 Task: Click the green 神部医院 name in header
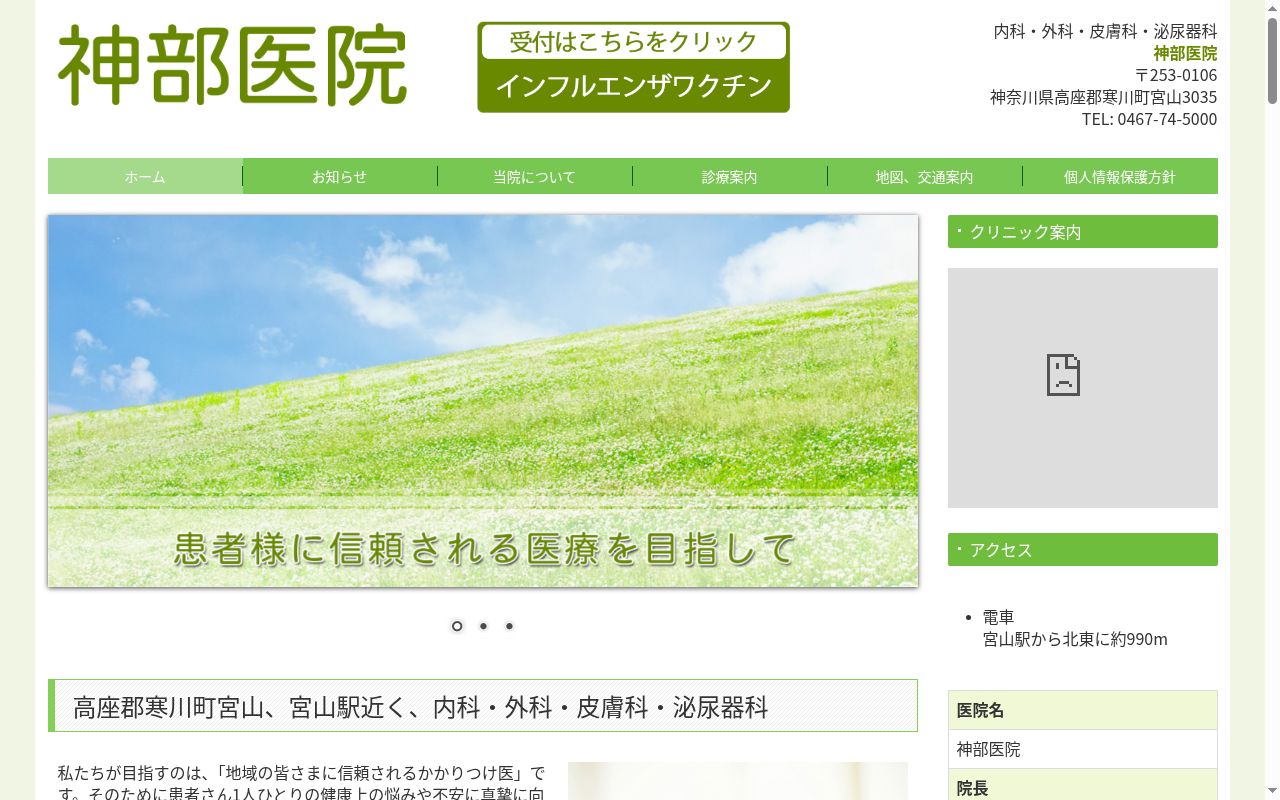click(x=1185, y=53)
